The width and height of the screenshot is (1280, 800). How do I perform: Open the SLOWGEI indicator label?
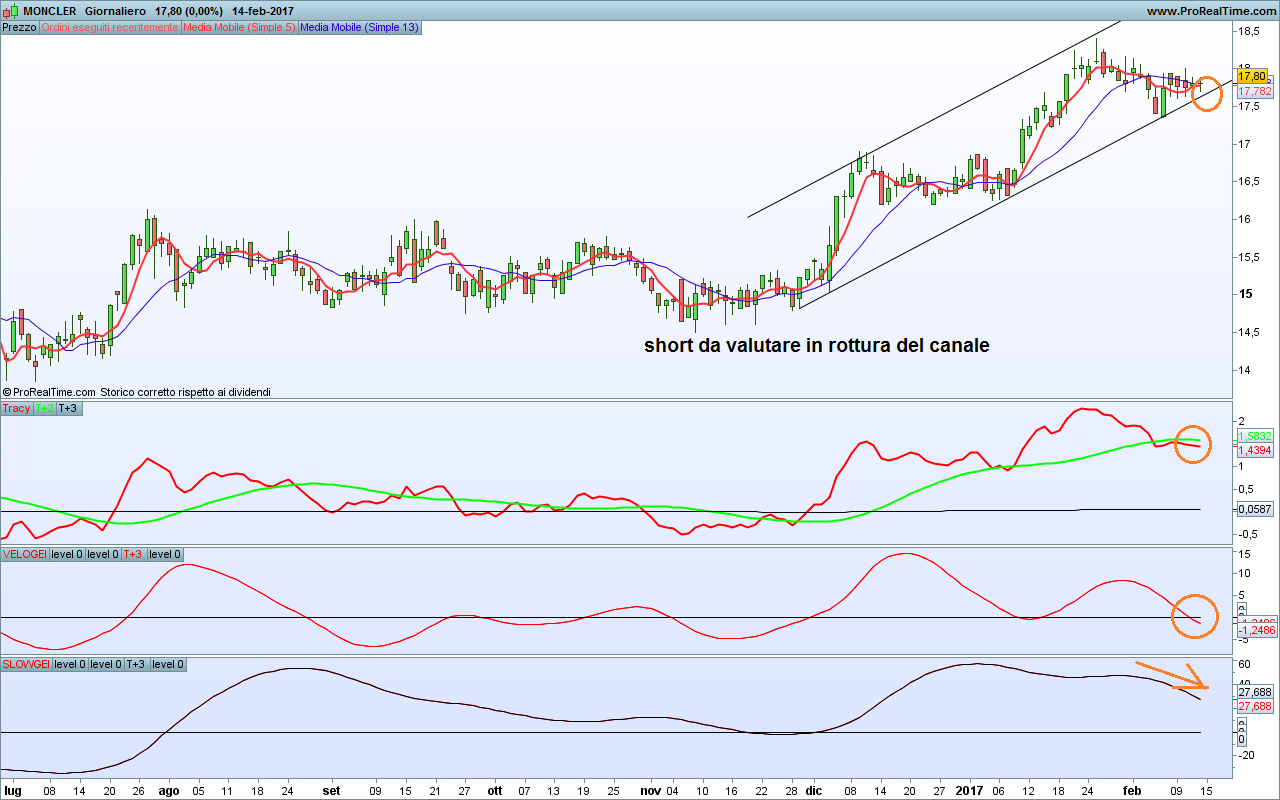pyautogui.click(x=26, y=664)
